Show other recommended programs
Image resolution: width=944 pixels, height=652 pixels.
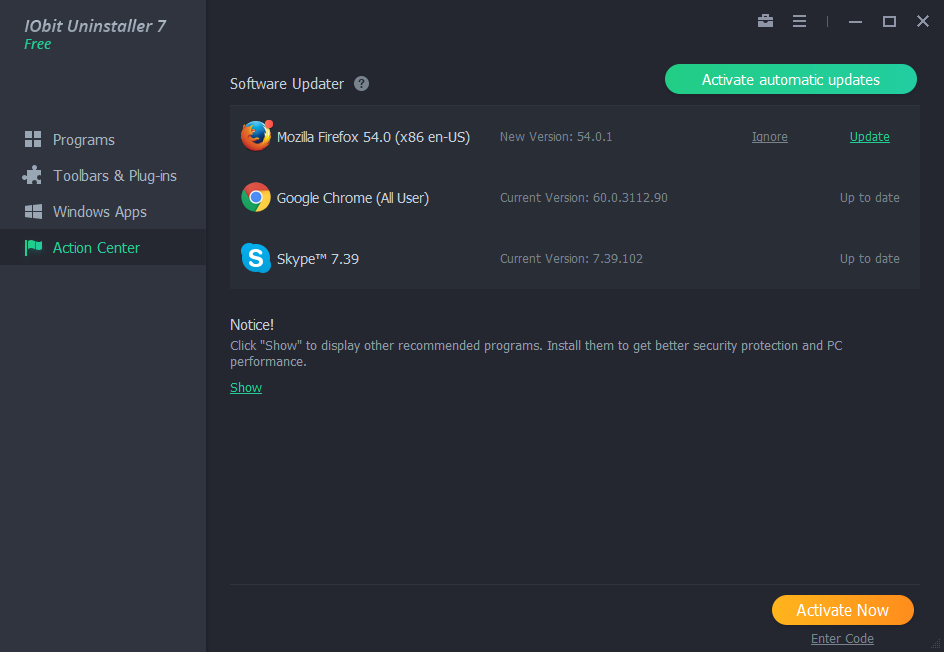(246, 387)
